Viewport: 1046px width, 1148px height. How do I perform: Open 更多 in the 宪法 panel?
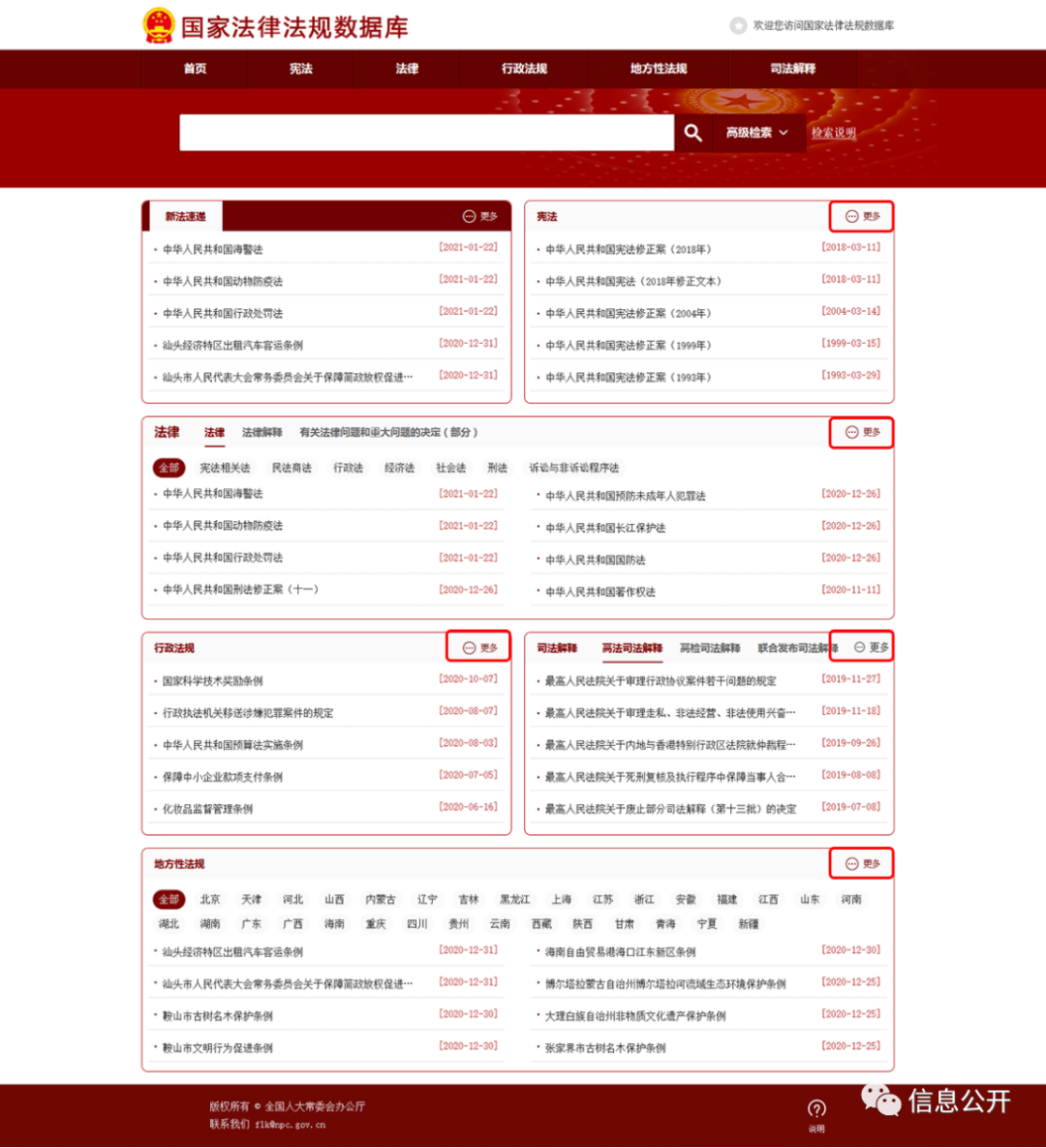point(862,217)
